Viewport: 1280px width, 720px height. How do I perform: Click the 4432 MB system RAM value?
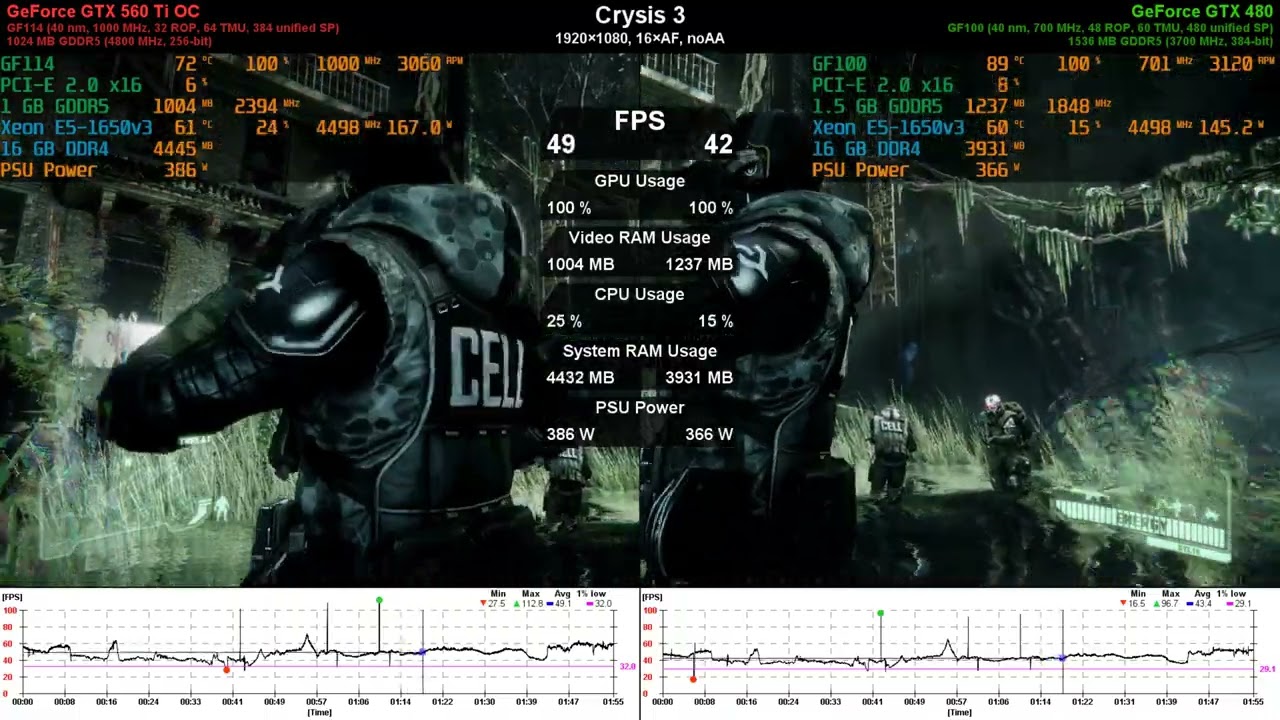tap(580, 378)
